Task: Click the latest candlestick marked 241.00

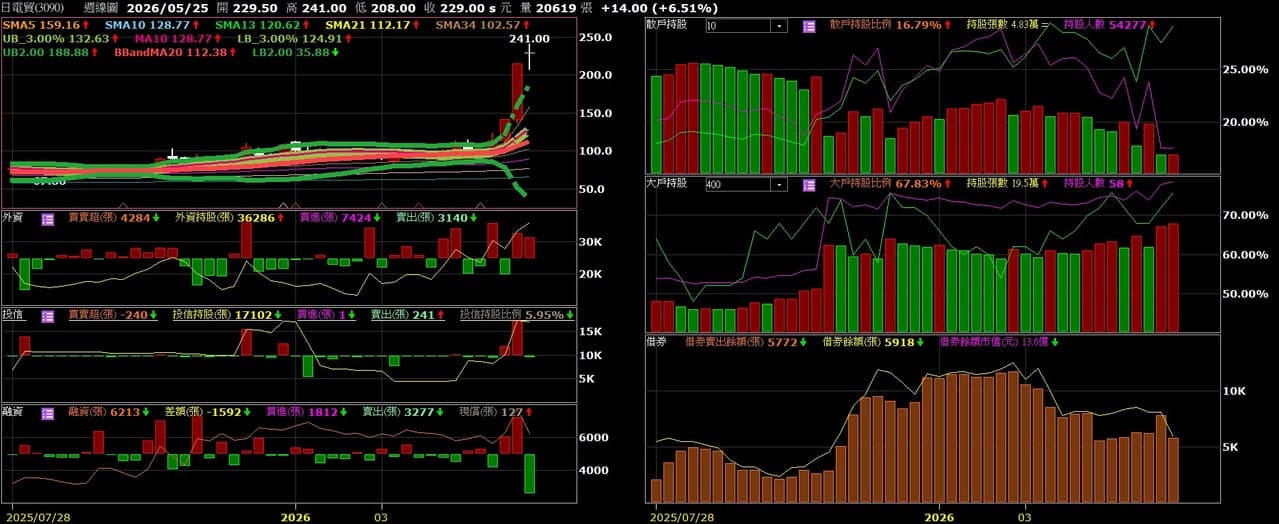Action: point(529,56)
